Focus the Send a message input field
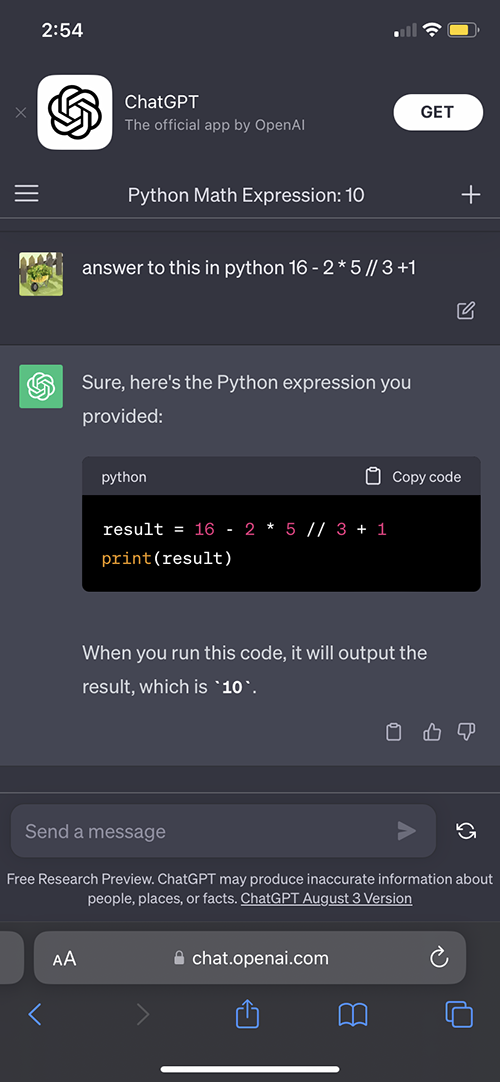This screenshot has height=1082, width=500. coord(223,831)
